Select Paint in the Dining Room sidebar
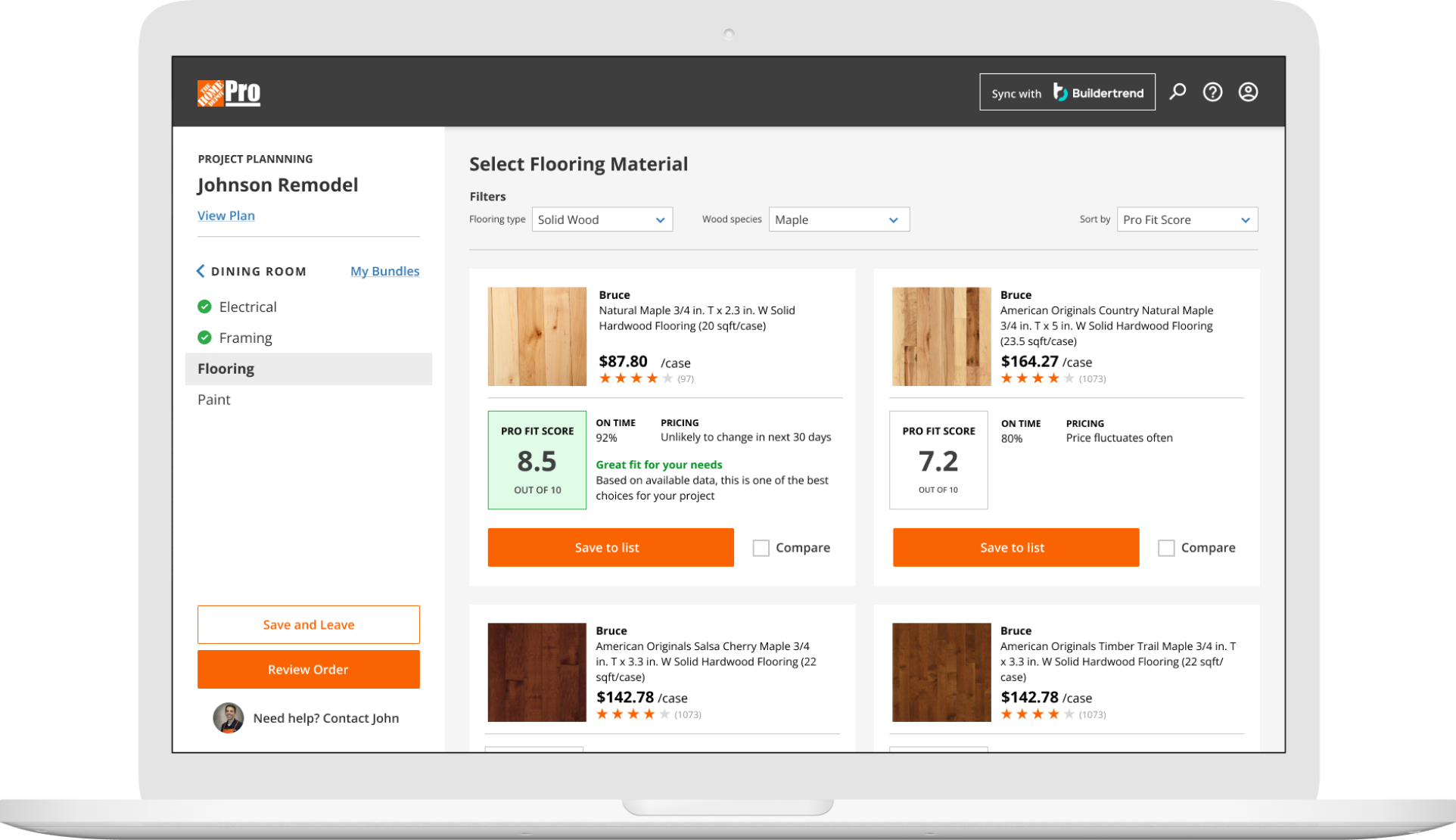This screenshot has height=840, width=1456. [x=214, y=399]
